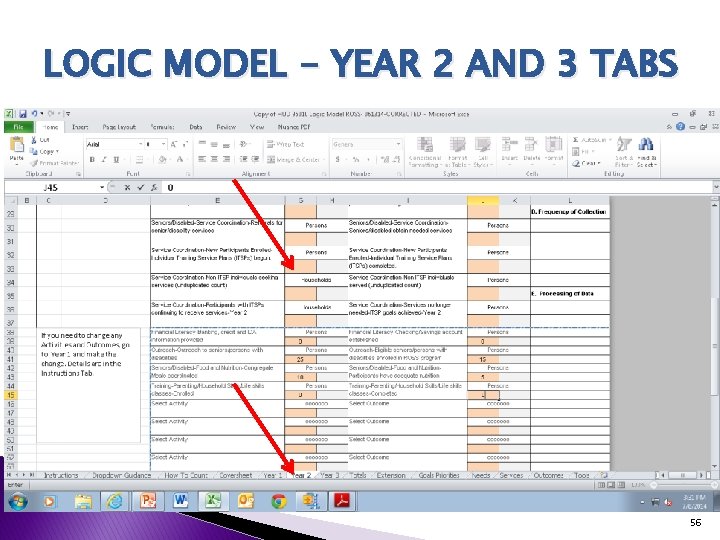Cancel the formula bar entry with the X

[x=127, y=187]
